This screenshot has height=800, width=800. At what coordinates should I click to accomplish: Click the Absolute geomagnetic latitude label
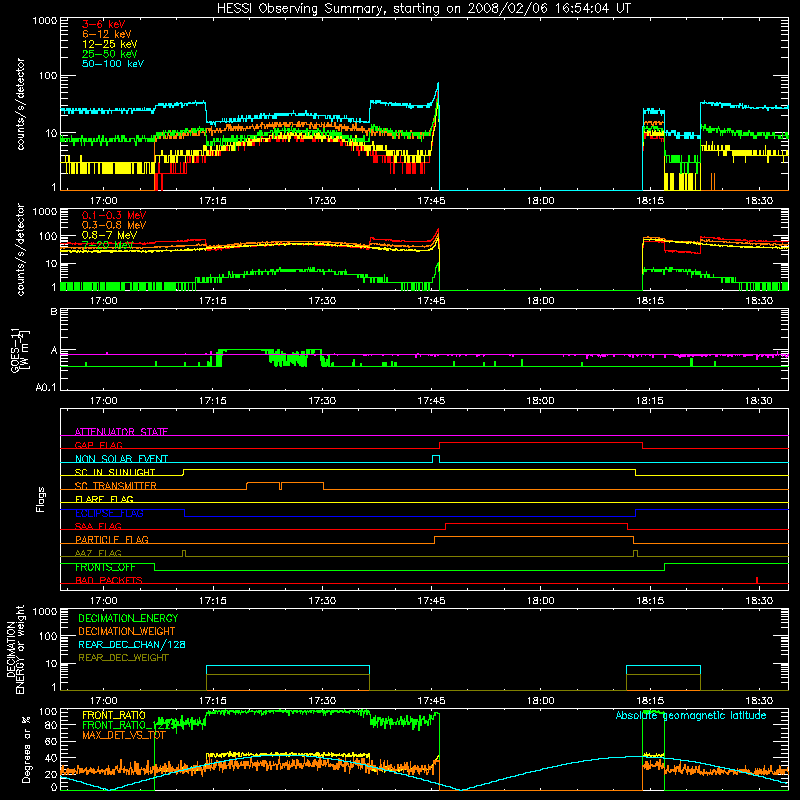click(x=691, y=715)
